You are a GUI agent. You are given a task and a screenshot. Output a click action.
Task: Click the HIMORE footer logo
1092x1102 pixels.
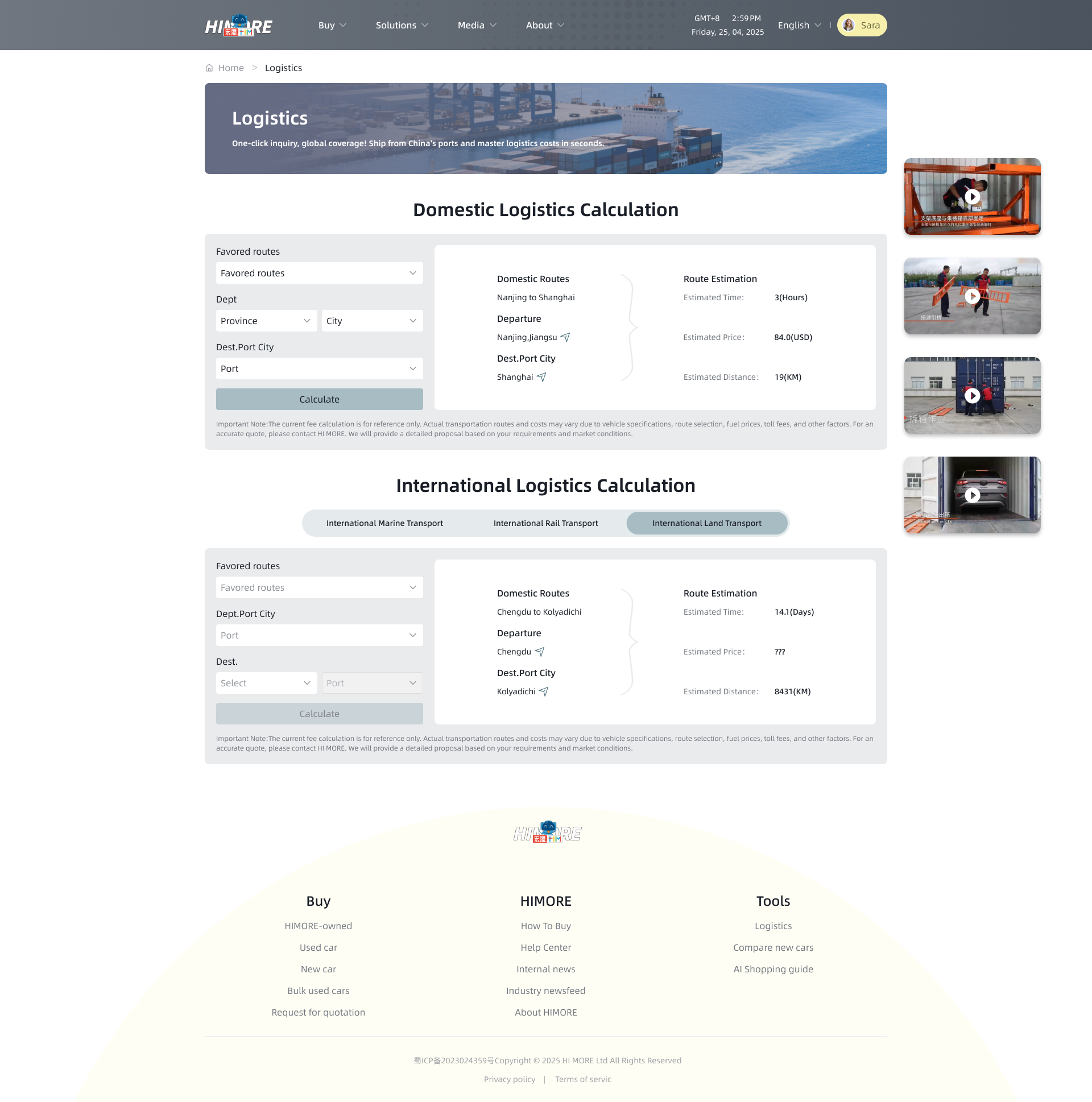click(x=547, y=833)
